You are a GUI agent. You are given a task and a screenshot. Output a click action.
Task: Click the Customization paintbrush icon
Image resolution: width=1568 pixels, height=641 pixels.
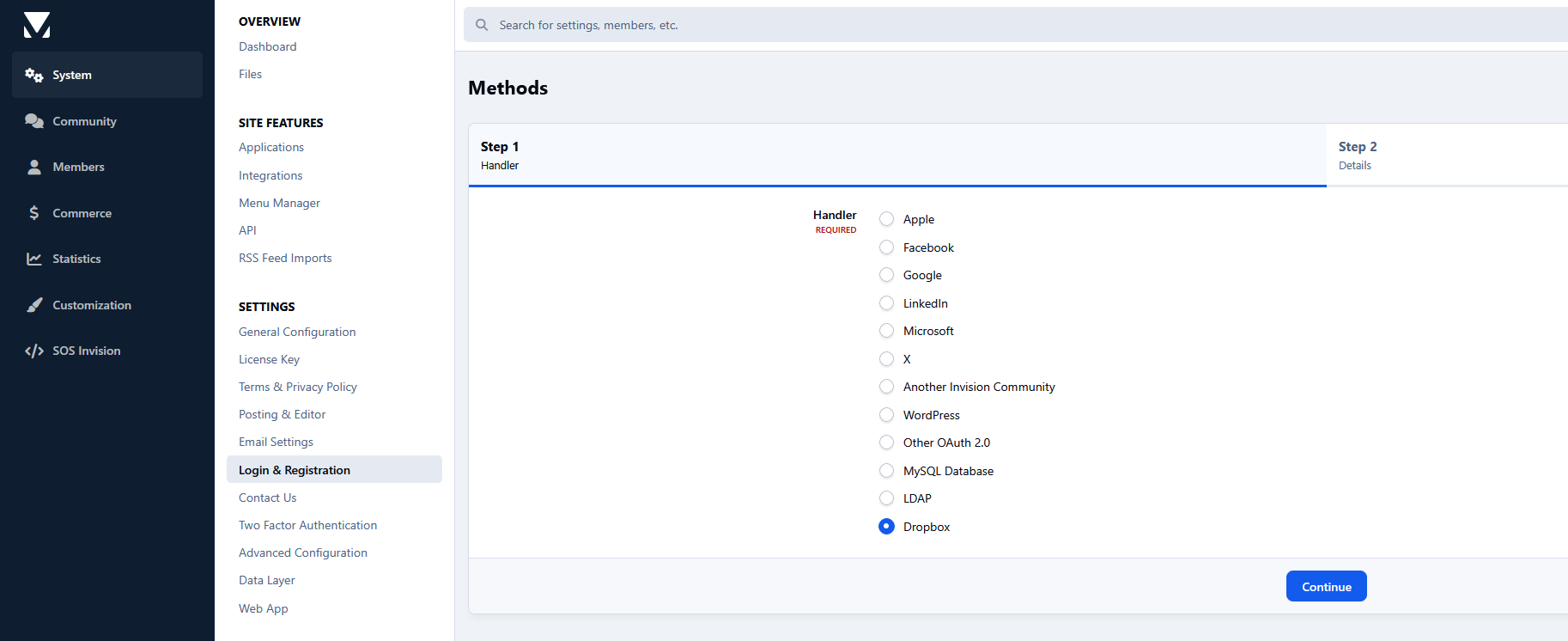coord(34,305)
